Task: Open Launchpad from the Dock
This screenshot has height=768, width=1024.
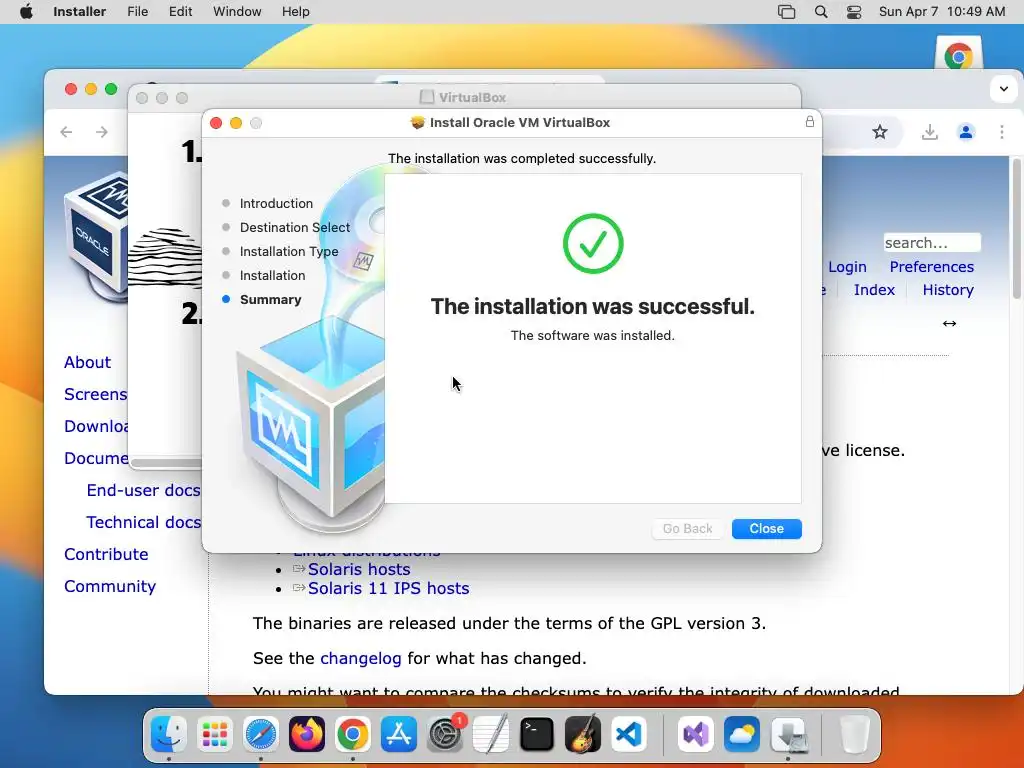Action: [215, 734]
